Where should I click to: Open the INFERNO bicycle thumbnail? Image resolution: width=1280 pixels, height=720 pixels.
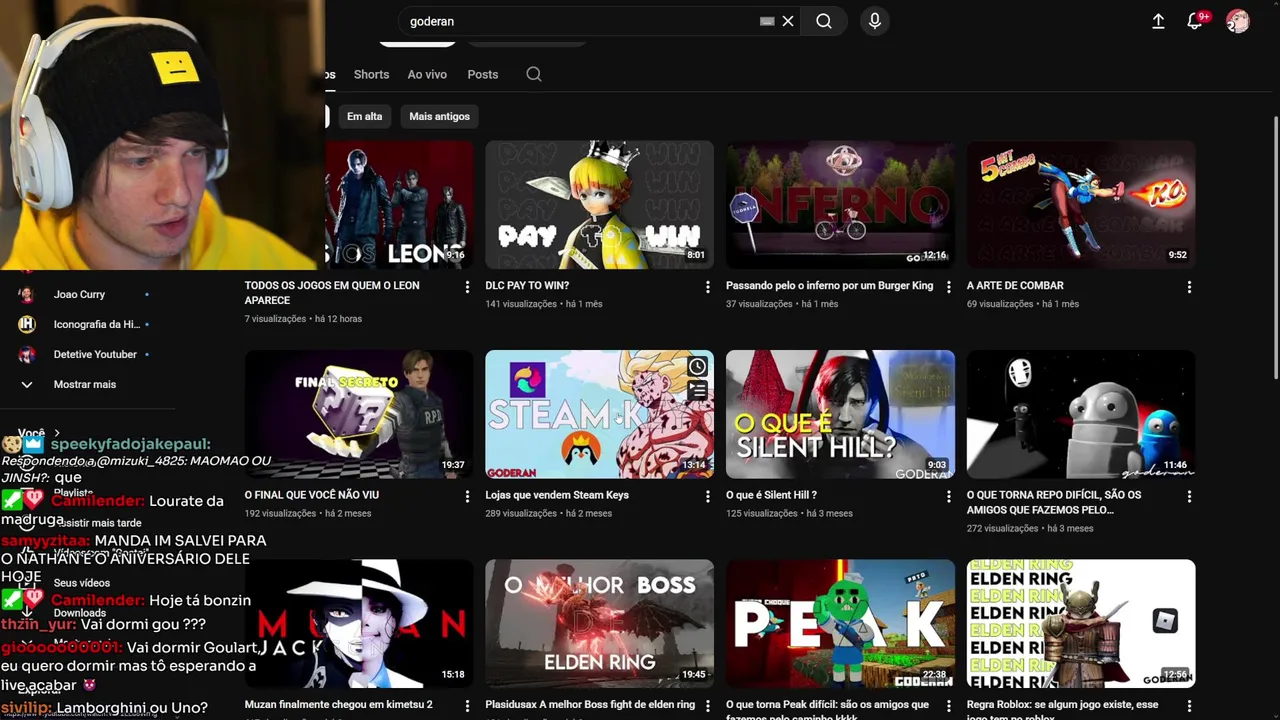click(840, 204)
